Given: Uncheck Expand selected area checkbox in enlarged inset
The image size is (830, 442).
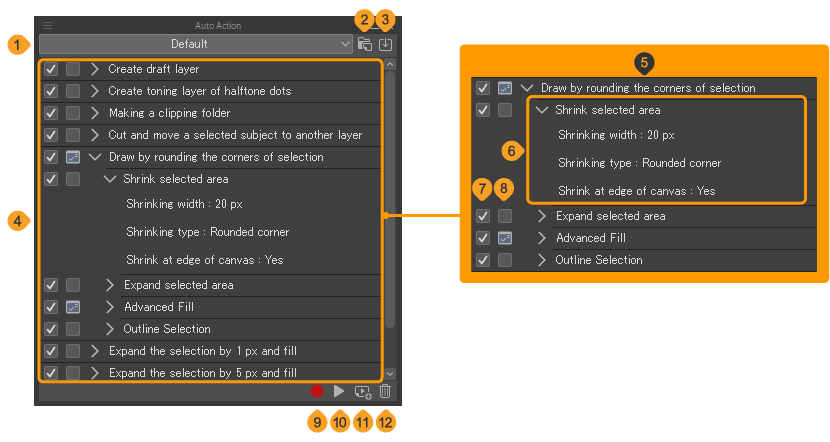Looking at the screenshot, I should point(483,216).
